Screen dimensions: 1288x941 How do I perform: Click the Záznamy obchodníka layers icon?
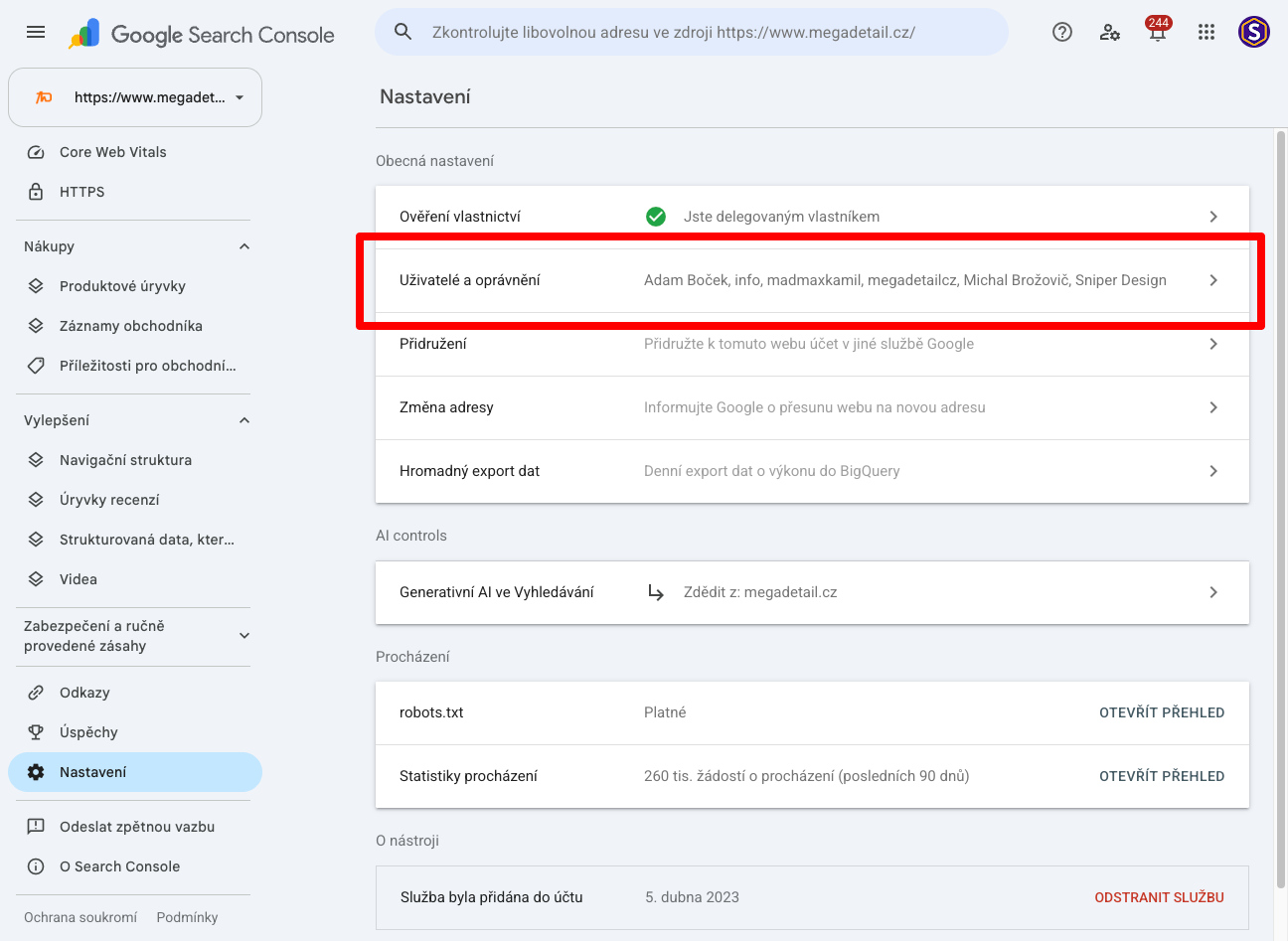pyautogui.click(x=36, y=326)
